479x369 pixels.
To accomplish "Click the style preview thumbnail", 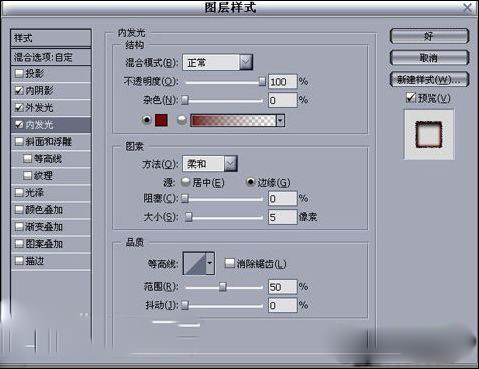I will pyautogui.click(x=429, y=135).
